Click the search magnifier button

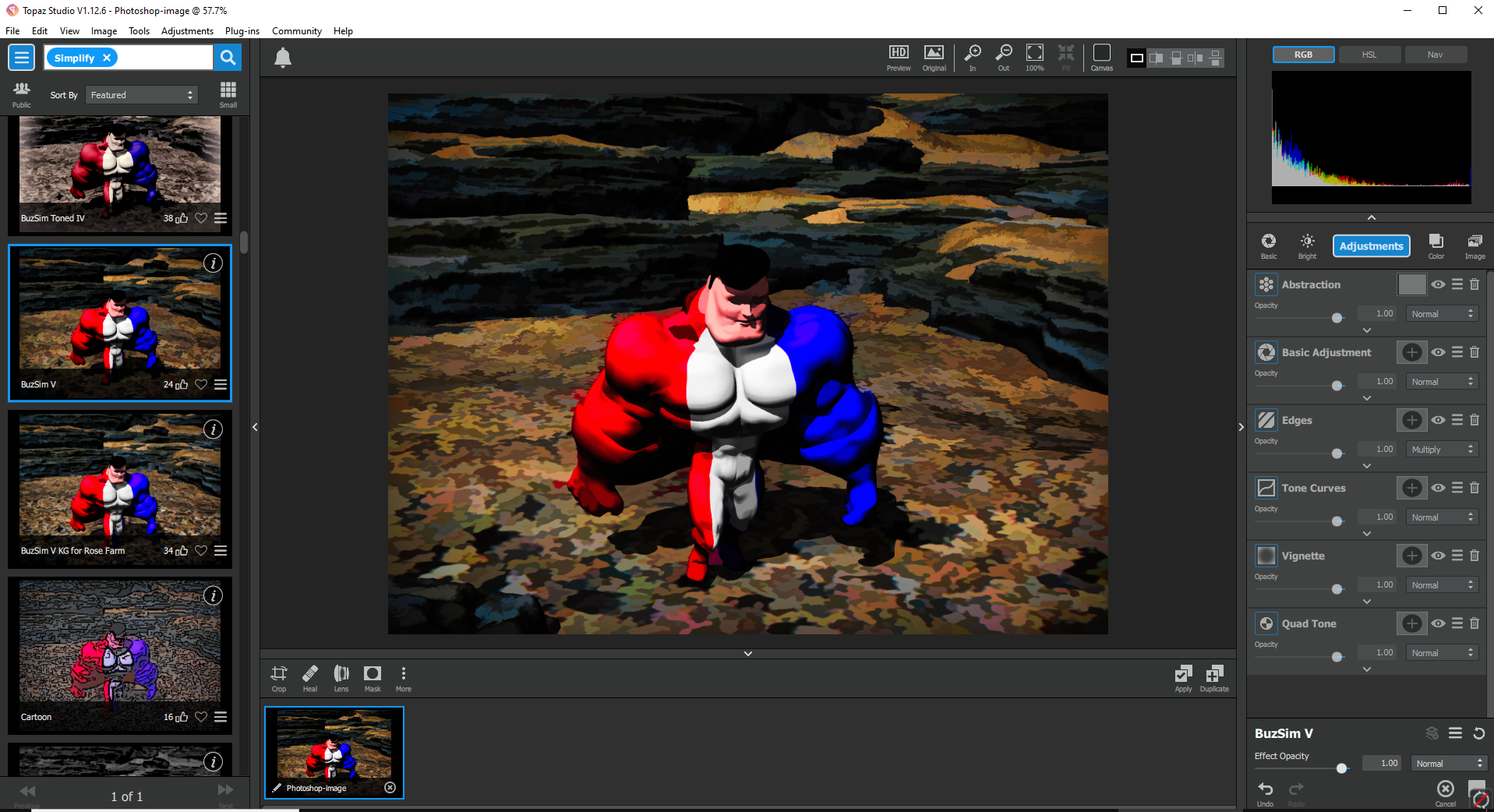click(x=228, y=58)
